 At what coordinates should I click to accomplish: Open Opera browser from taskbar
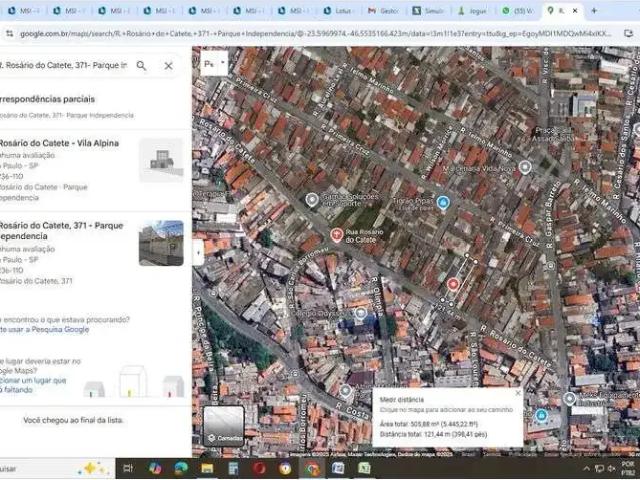[259, 469]
